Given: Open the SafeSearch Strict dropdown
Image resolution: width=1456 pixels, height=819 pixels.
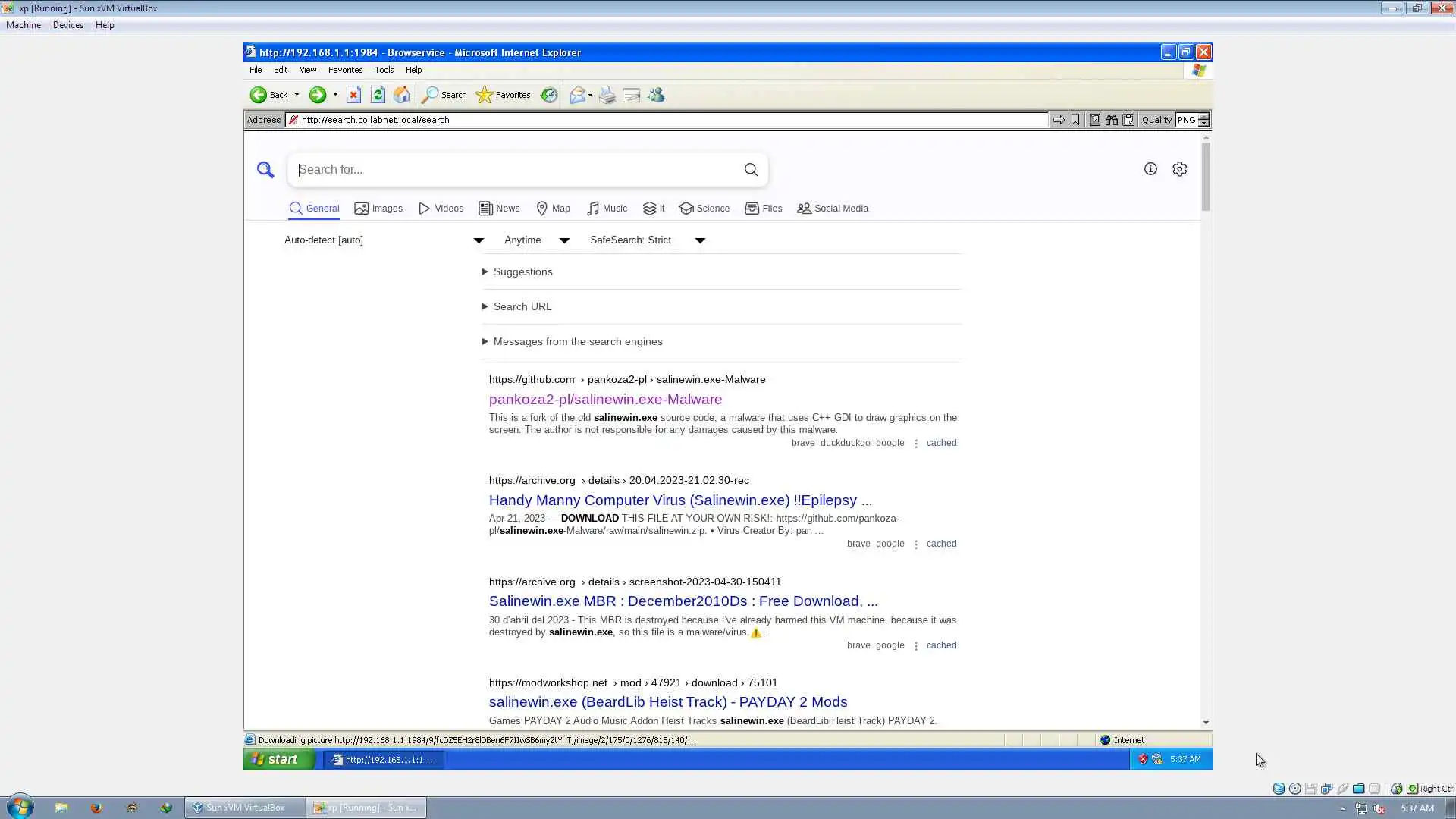Looking at the screenshot, I should point(647,240).
